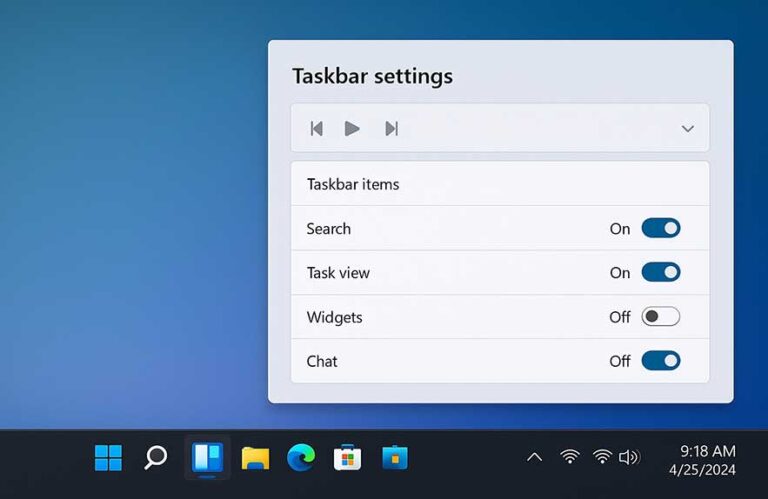Click the Taskbar settings title
This screenshot has width=768, height=499.
click(x=373, y=76)
